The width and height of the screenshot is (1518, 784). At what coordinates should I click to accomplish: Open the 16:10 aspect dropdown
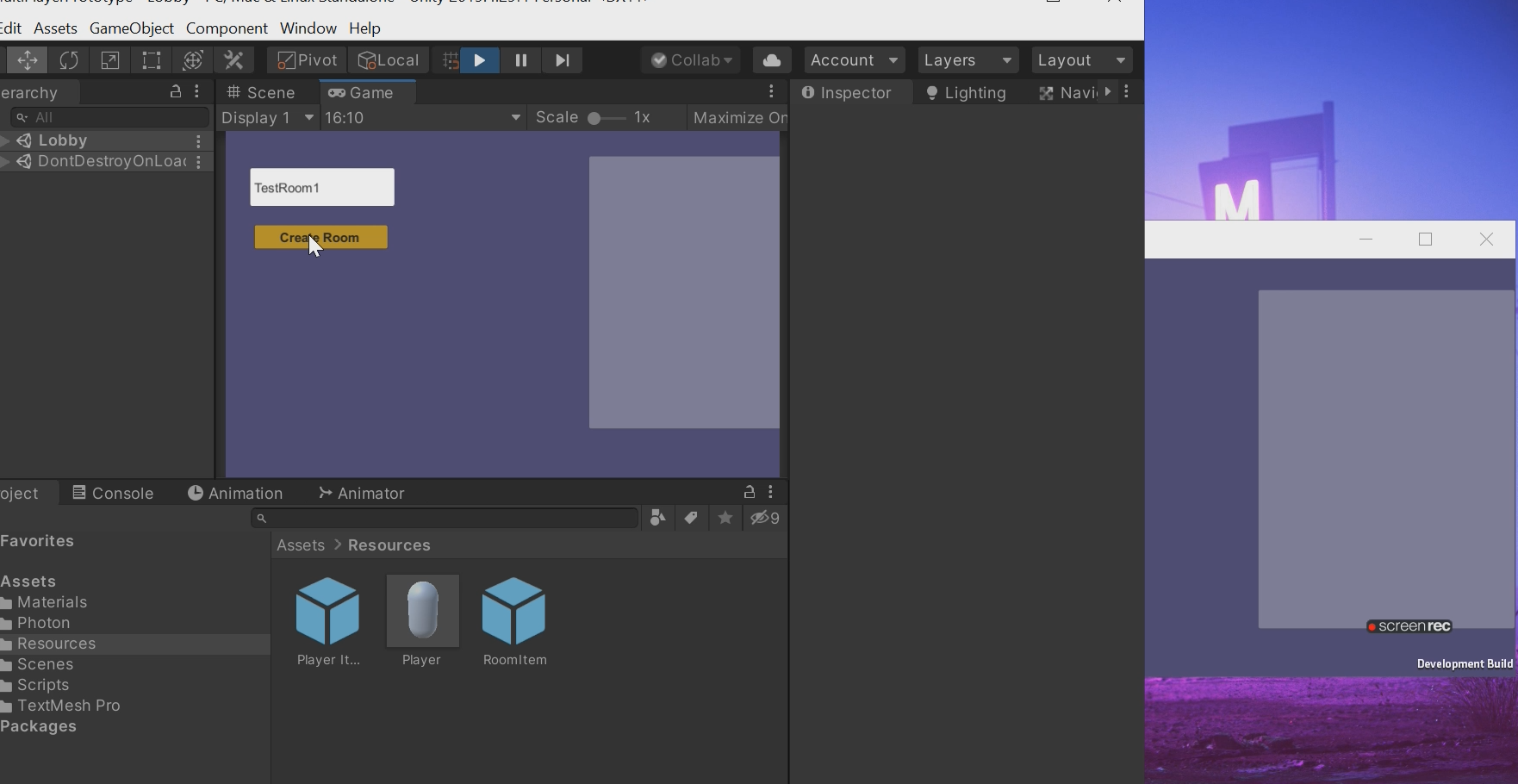click(x=423, y=118)
